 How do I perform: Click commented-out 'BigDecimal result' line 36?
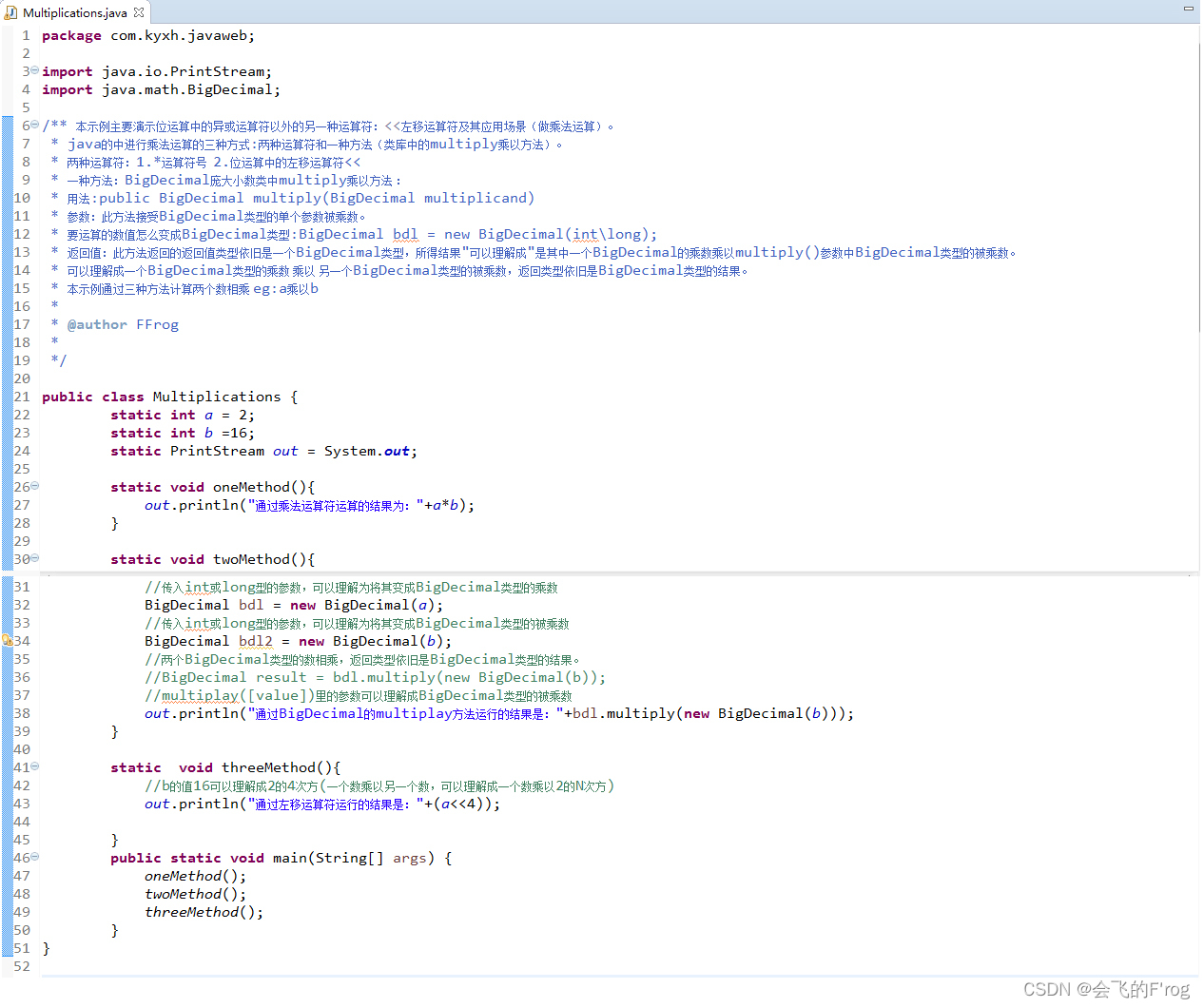[375, 677]
